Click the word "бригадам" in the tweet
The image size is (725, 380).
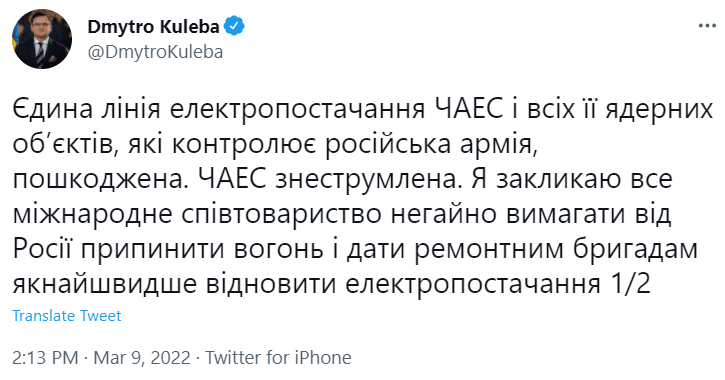pyautogui.click(x=635, y=250)
